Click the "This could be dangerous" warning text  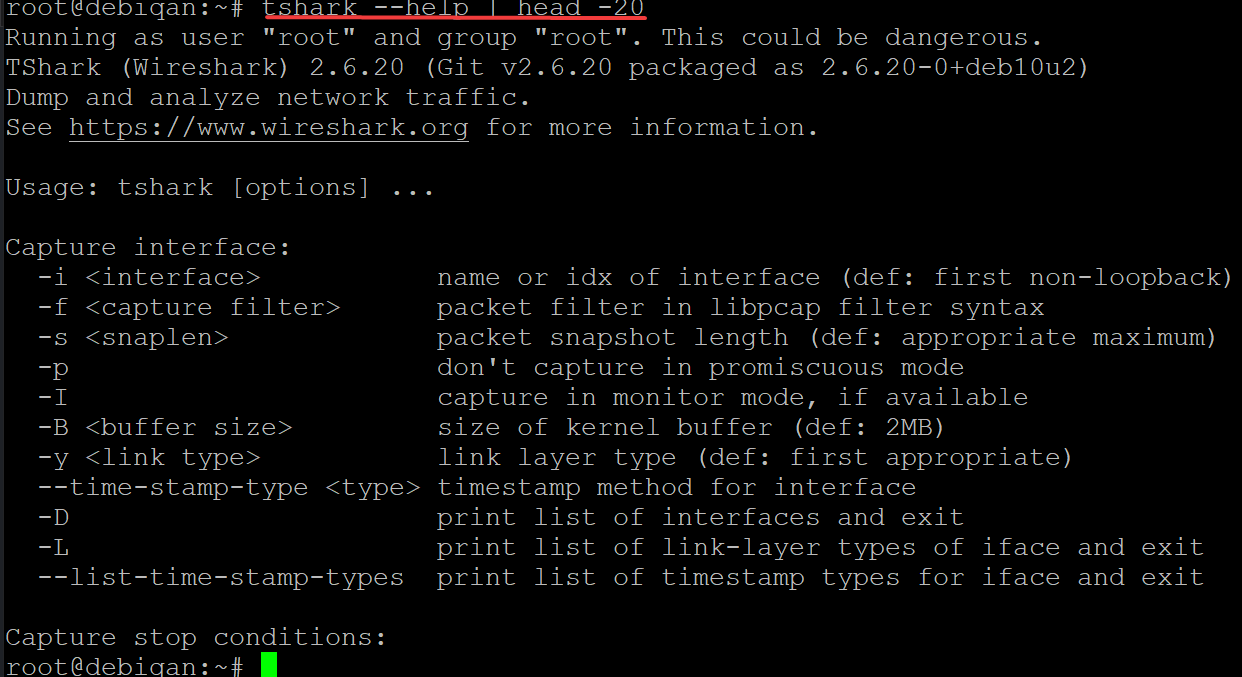(852, 38)
